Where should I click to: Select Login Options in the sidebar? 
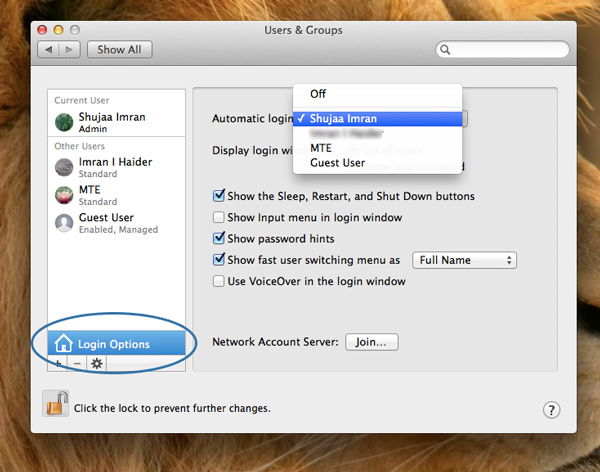pyautogui.click(x=116, y=343)
